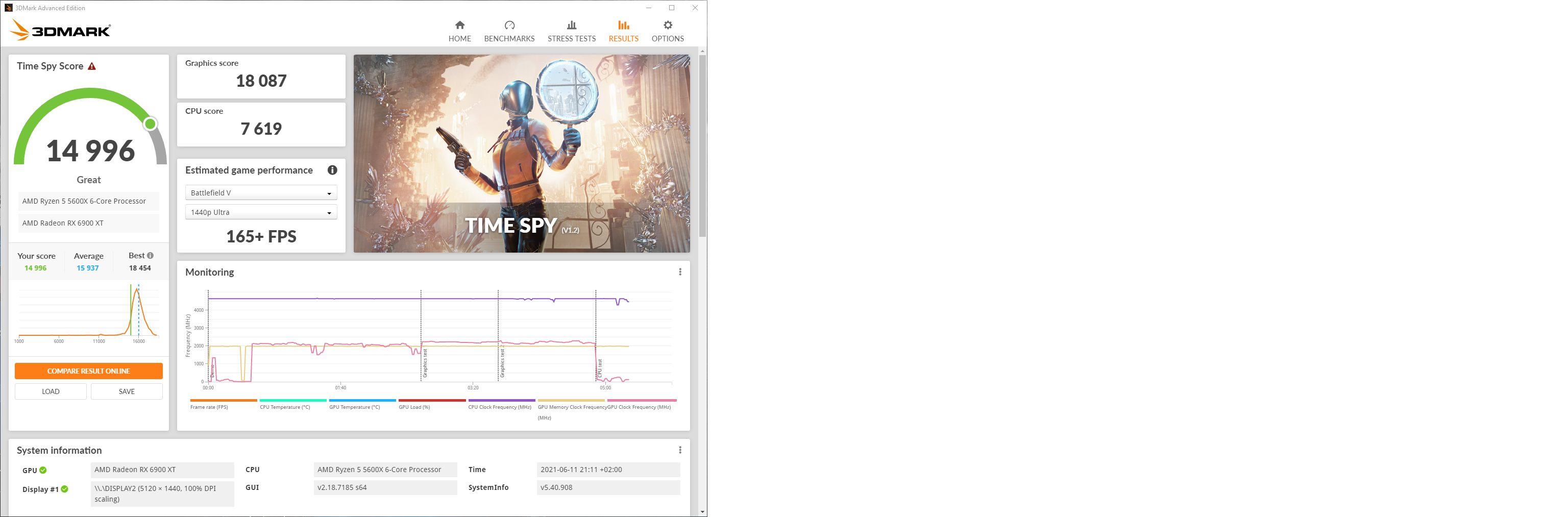
Task: Click the Graphics test 1 marker line
Action: point(421,336)
